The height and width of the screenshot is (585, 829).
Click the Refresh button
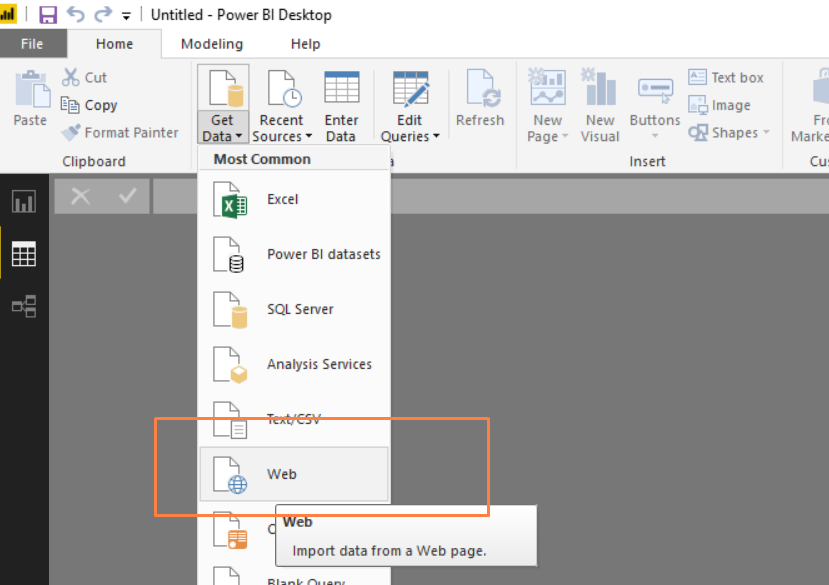tap(480, 99)
